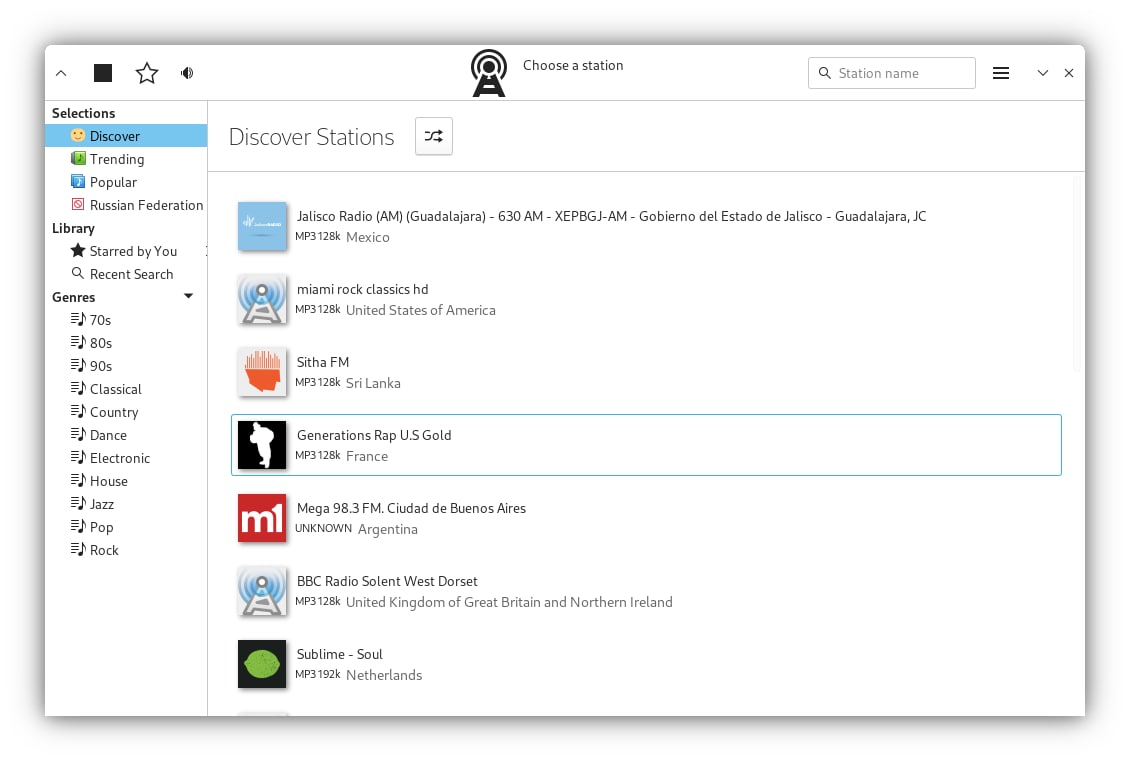Viewport: 1130px width, 761px height.
Task: Collapse the Genres section arrow
Action: 188,297
